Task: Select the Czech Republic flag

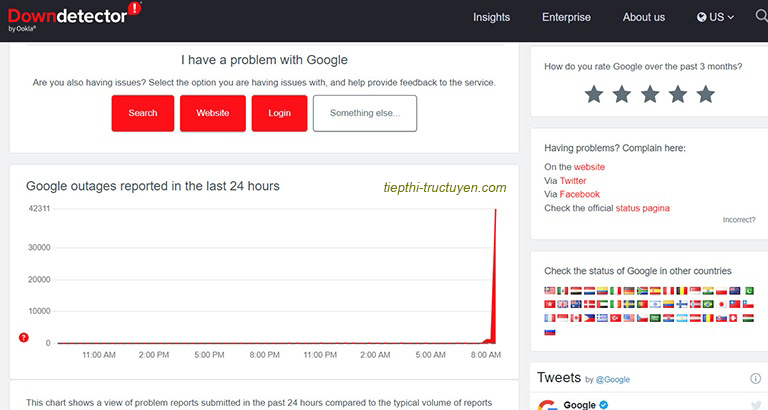Action: pos(642,318)
